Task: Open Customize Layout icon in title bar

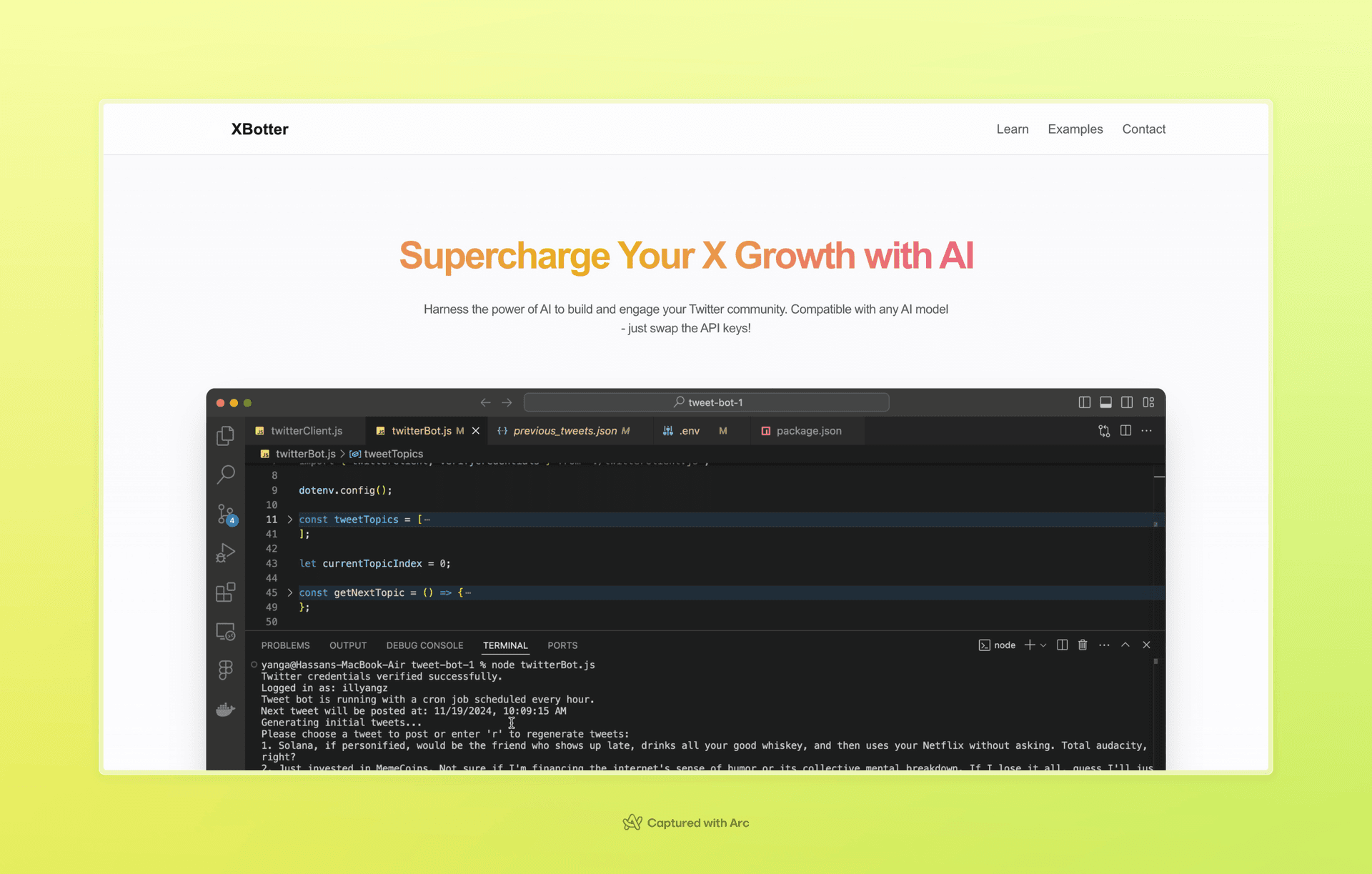Action: pyautogui.click(x=1148, y=402)
